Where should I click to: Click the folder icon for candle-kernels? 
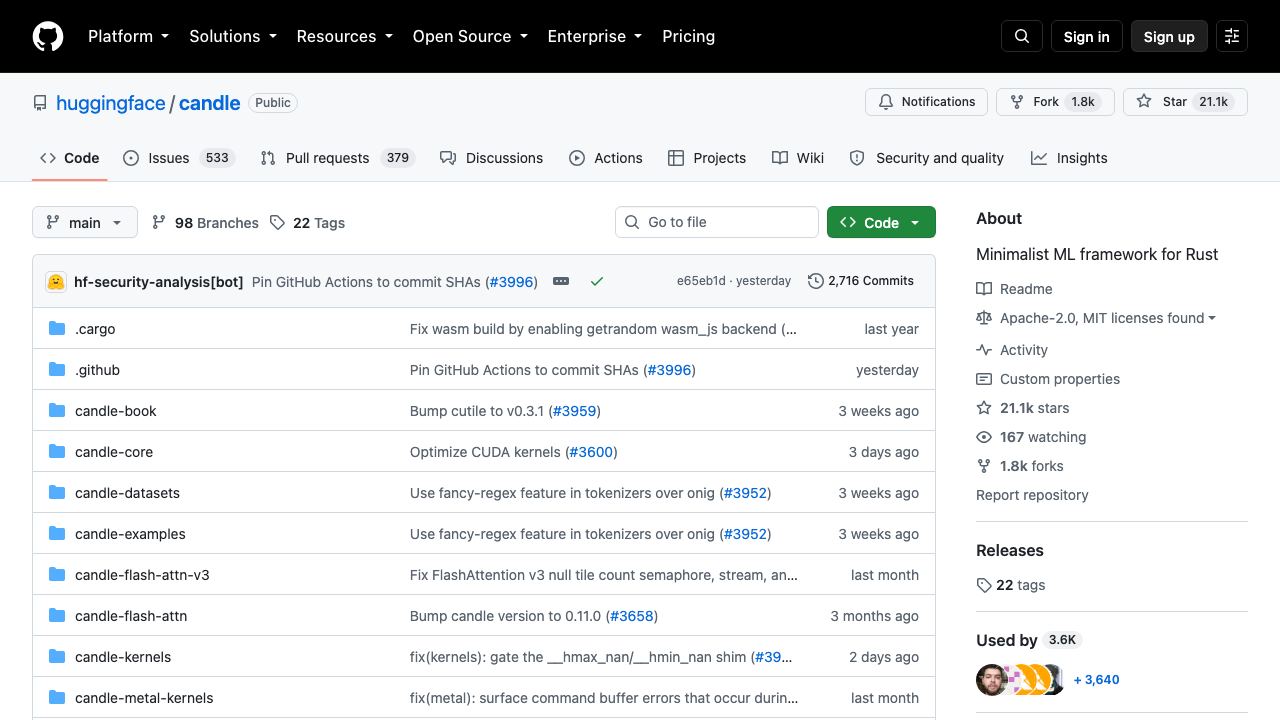[x=57, y=656]
